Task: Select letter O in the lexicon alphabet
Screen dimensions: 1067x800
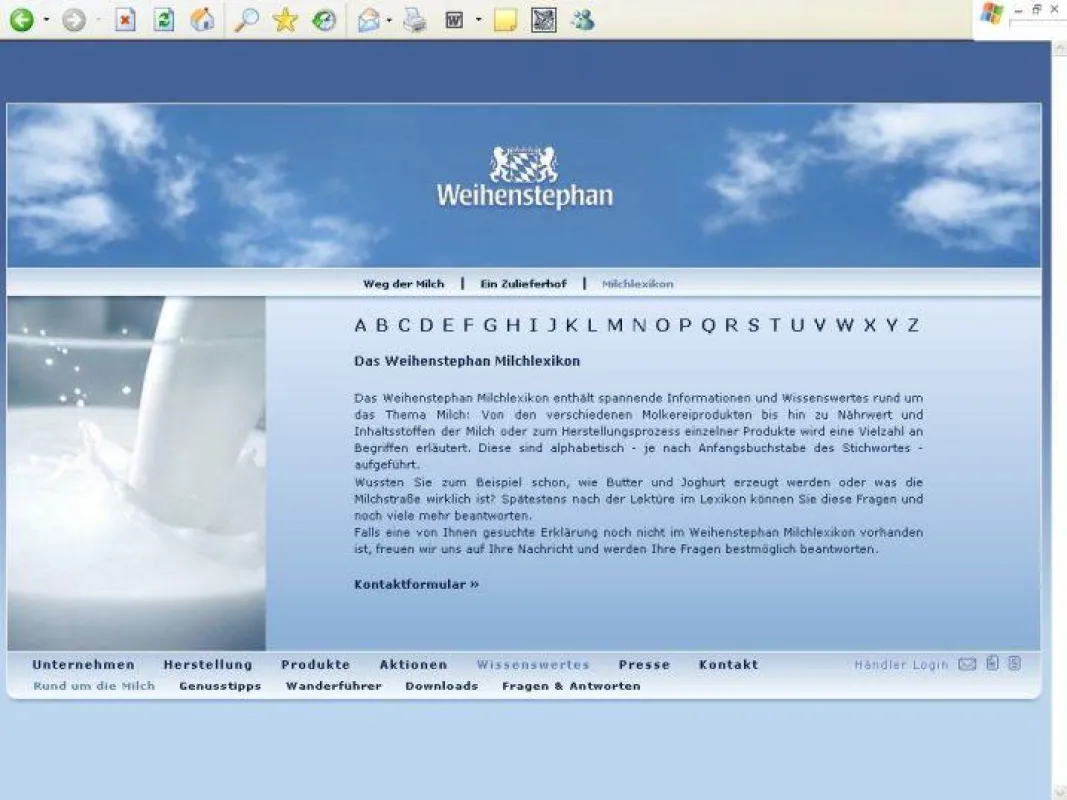Action: click(662, 325)
